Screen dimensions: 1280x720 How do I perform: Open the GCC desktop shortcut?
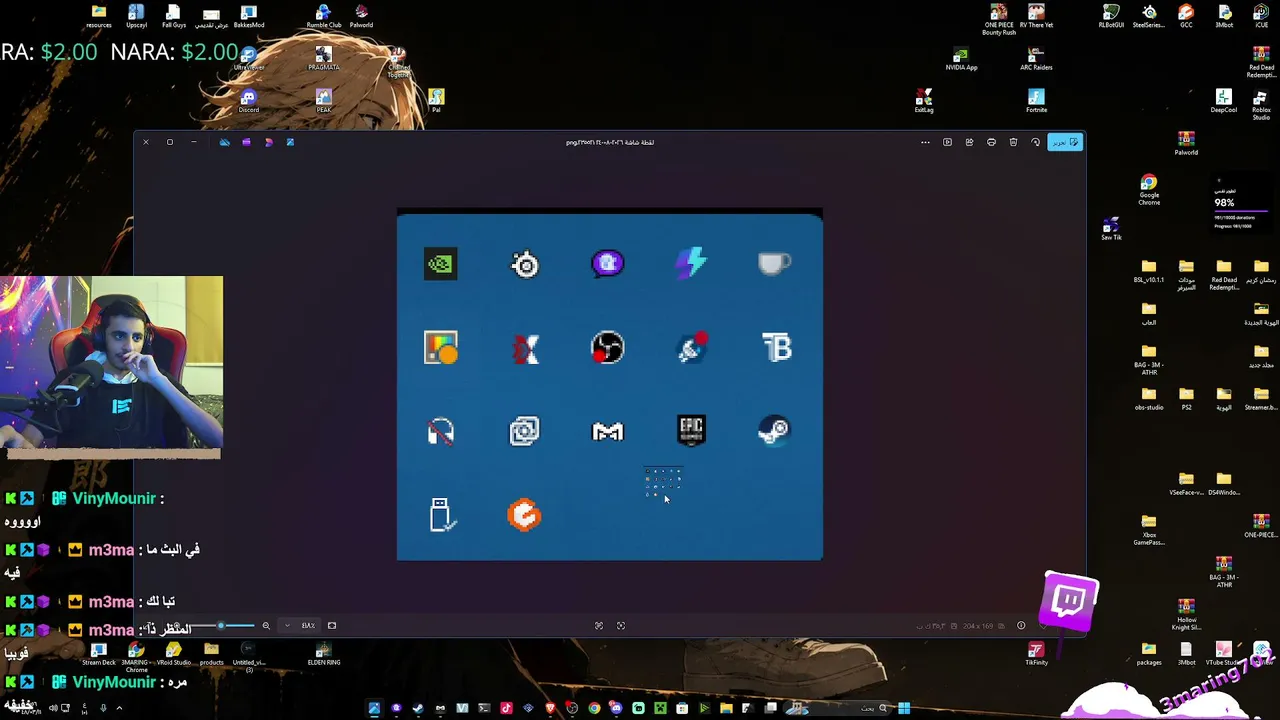pos(1186,16)
